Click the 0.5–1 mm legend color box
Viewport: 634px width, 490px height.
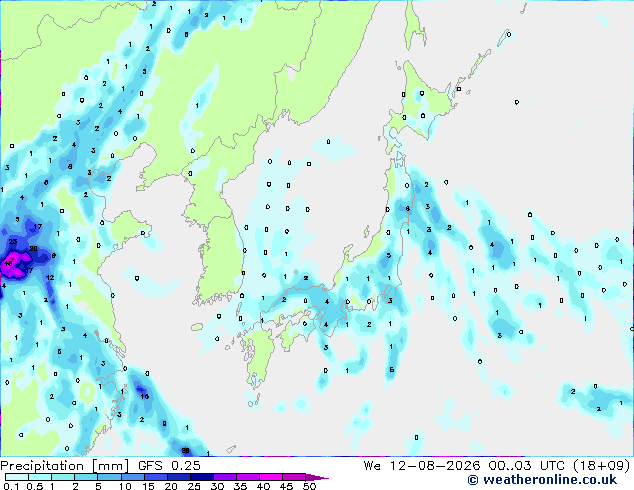coord(40,477)
